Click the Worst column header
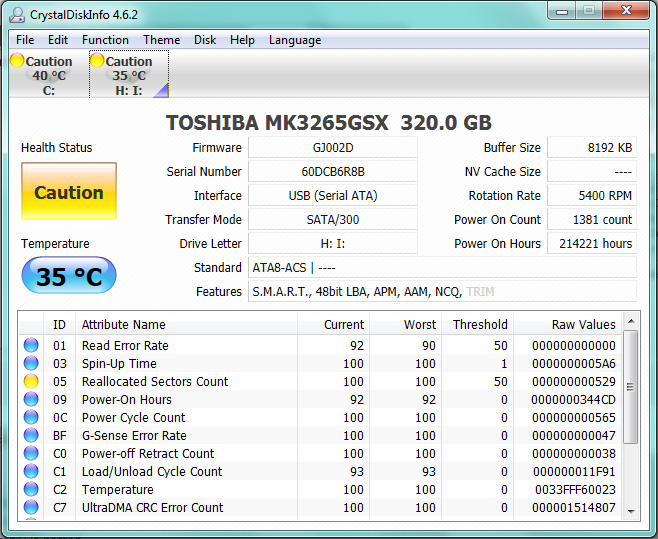The image size is (658, 539). click(405, 324)
